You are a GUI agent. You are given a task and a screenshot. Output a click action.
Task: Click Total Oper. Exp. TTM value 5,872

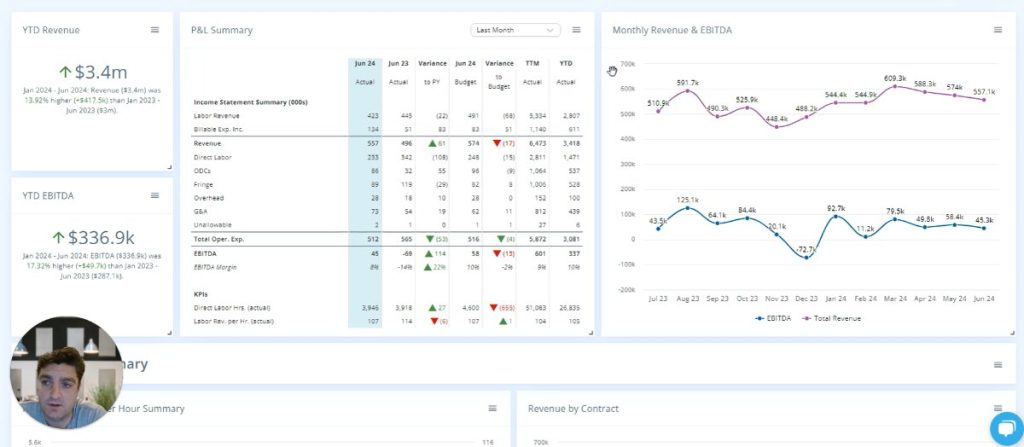point(537,239)
